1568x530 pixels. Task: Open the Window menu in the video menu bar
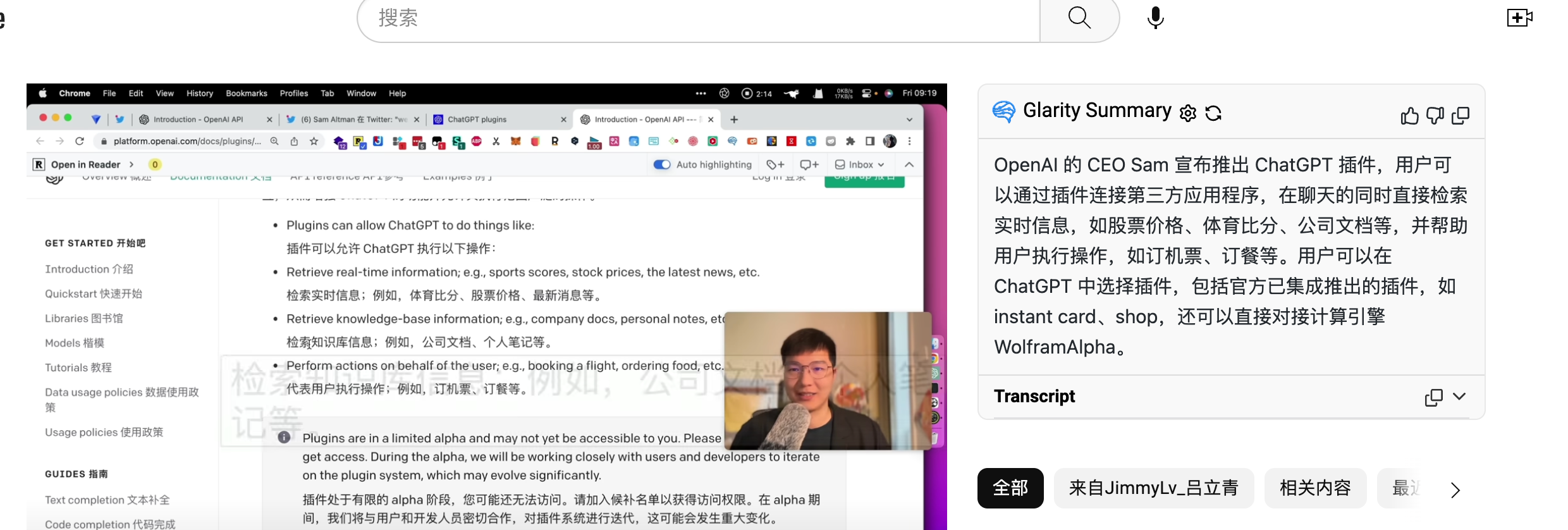click(x=361, y=93)
